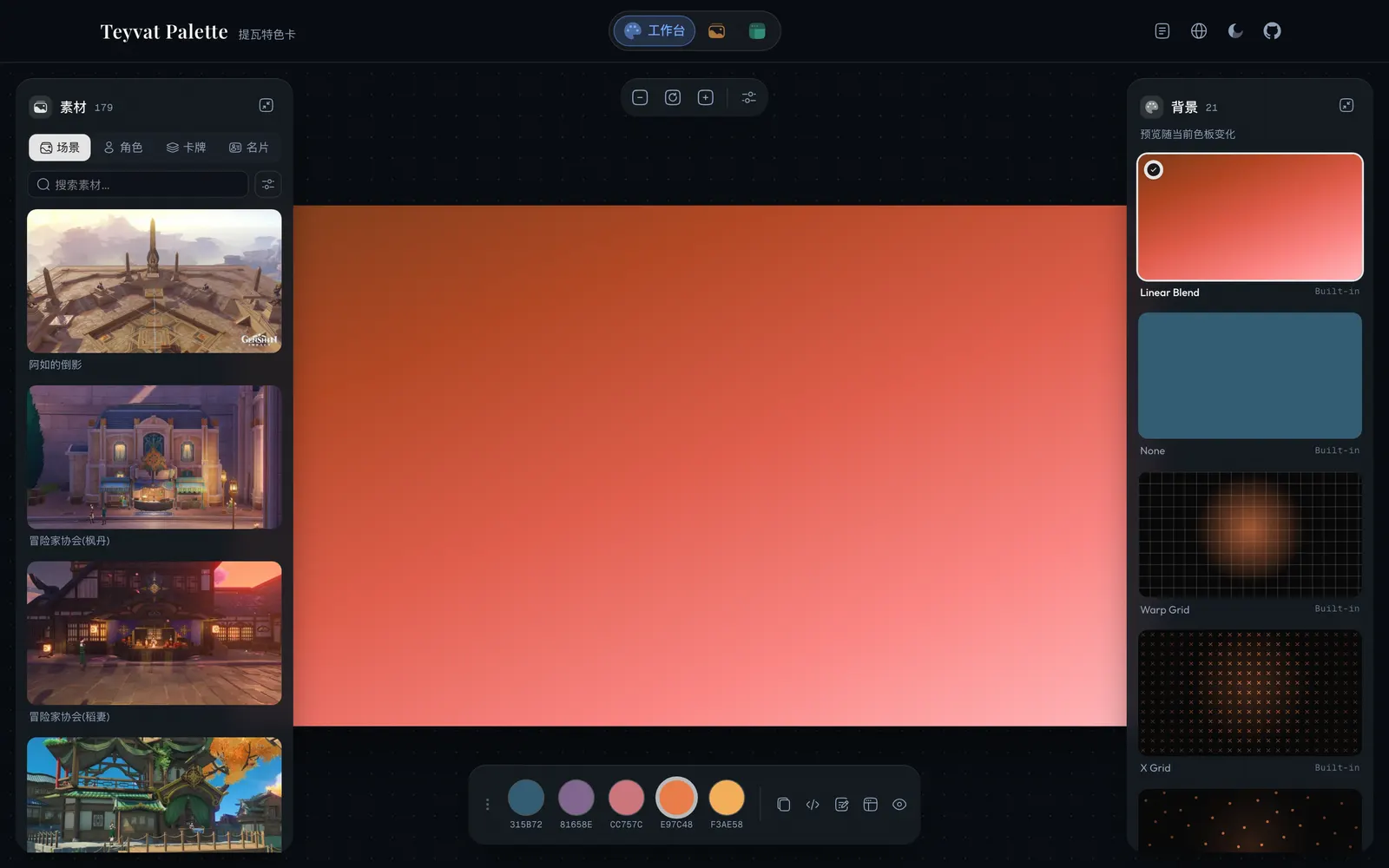
Task: Click the 背景 panel palette icon
Action: [1152, 107]
